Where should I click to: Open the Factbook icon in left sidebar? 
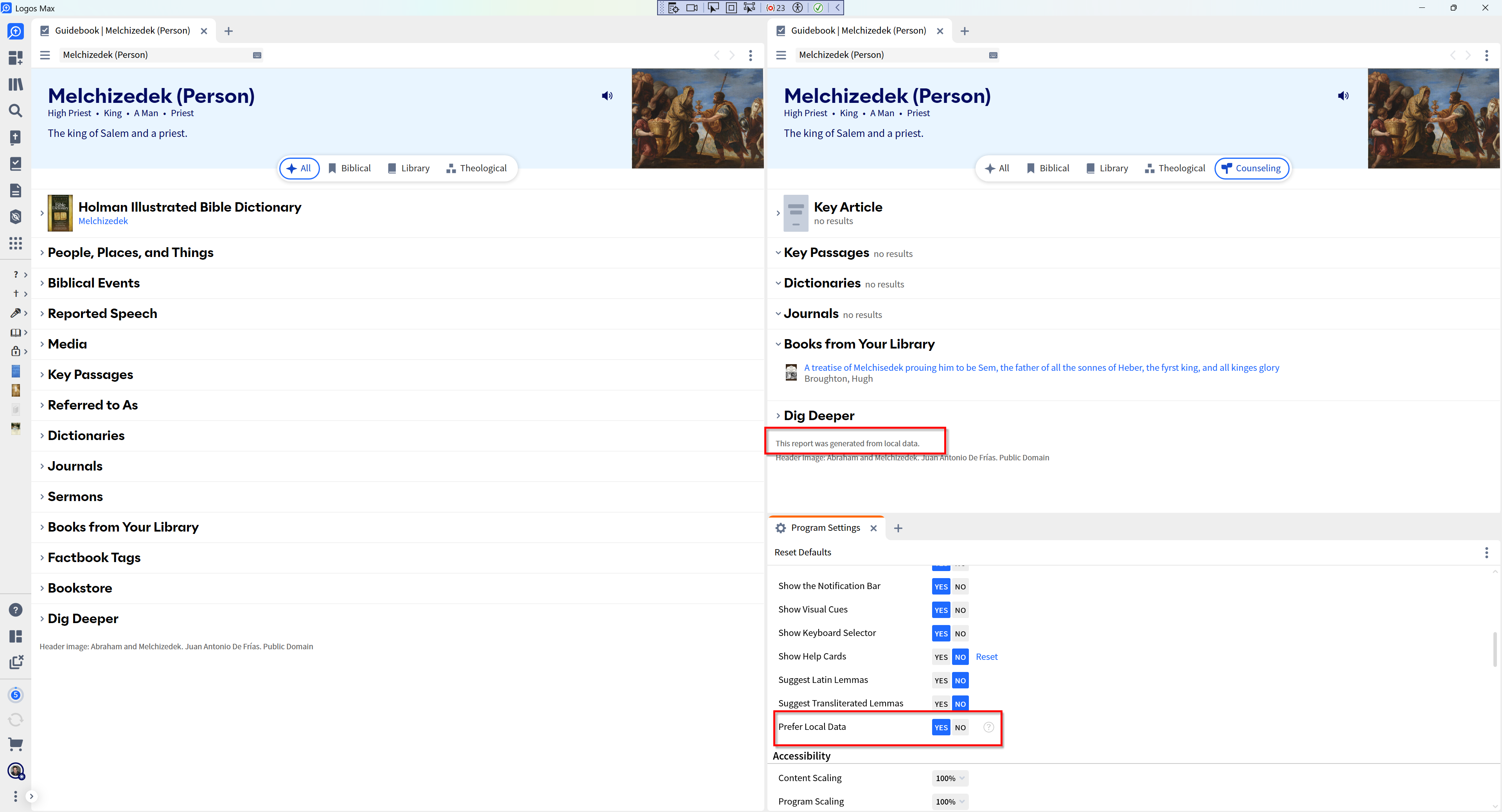pos(16,138)
